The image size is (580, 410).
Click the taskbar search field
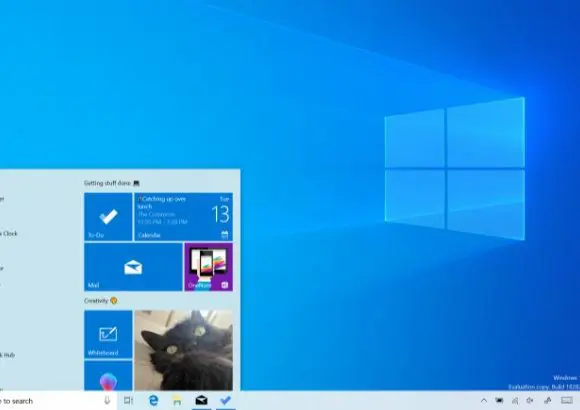58,401
